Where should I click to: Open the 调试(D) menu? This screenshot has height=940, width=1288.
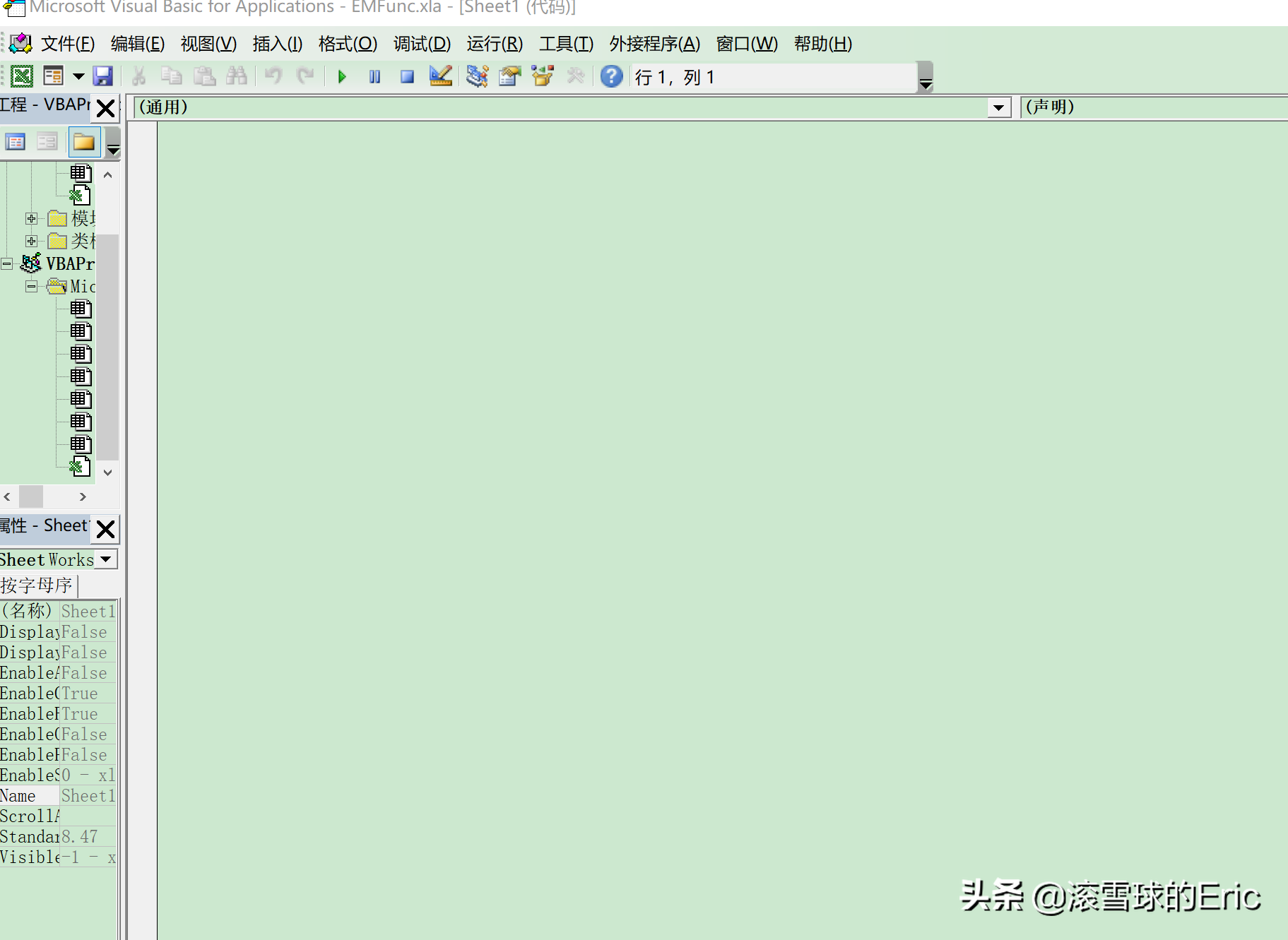coord(422,44)
